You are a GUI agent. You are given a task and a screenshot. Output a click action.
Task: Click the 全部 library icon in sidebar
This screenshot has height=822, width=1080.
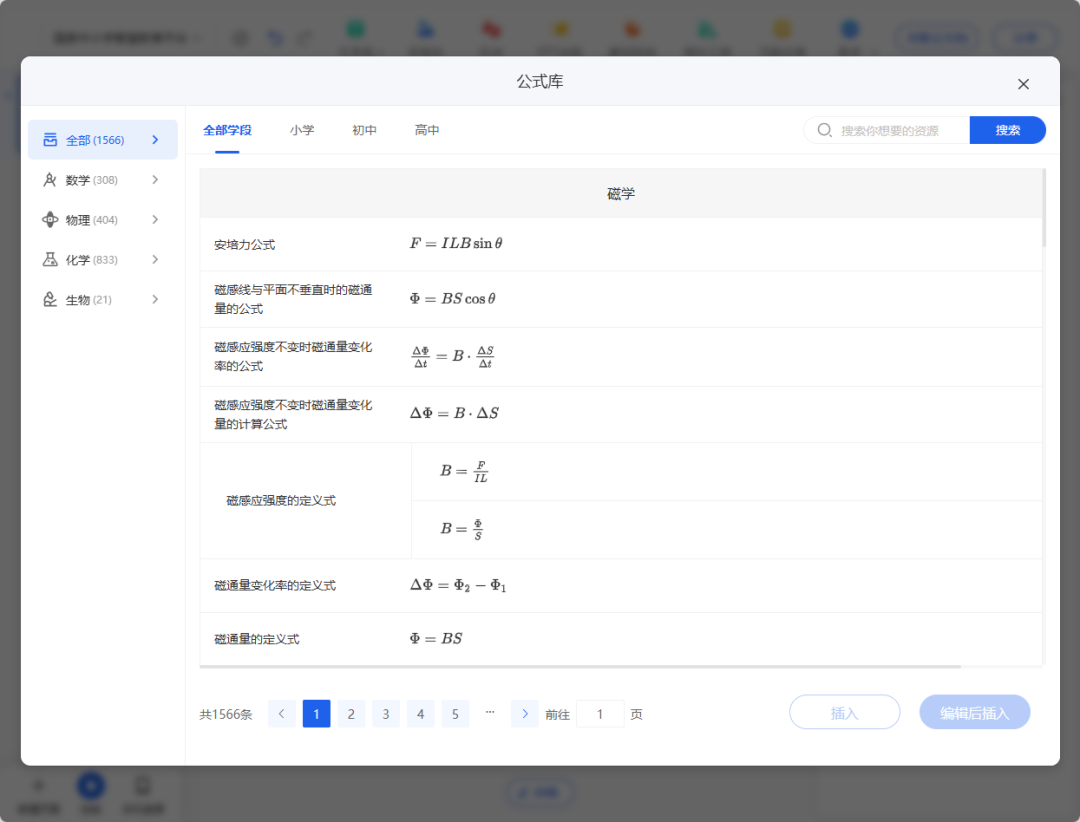coord(51,139)
